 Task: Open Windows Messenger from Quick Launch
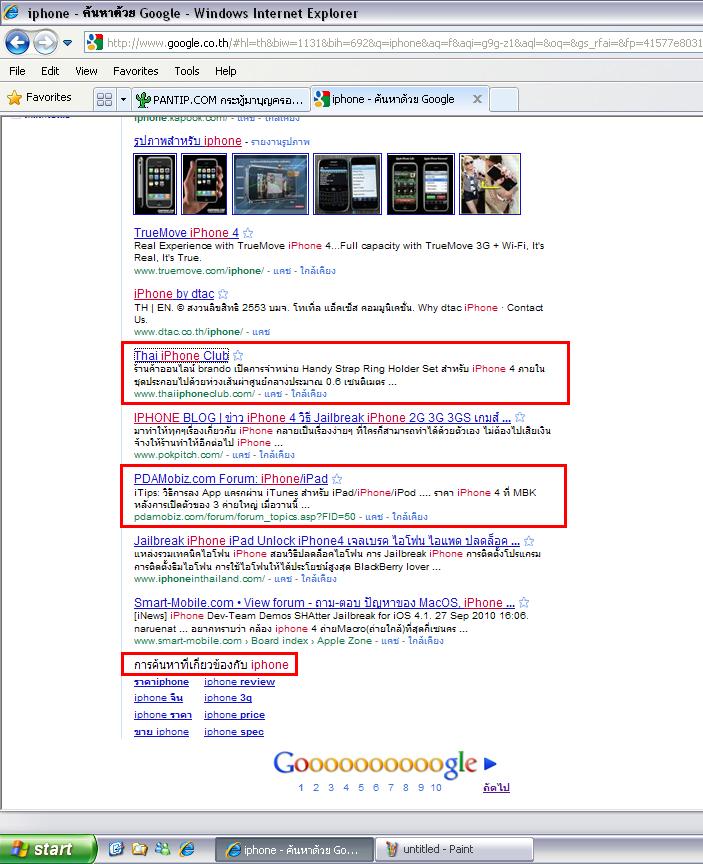pyautogui.click(x=163, y=849)
